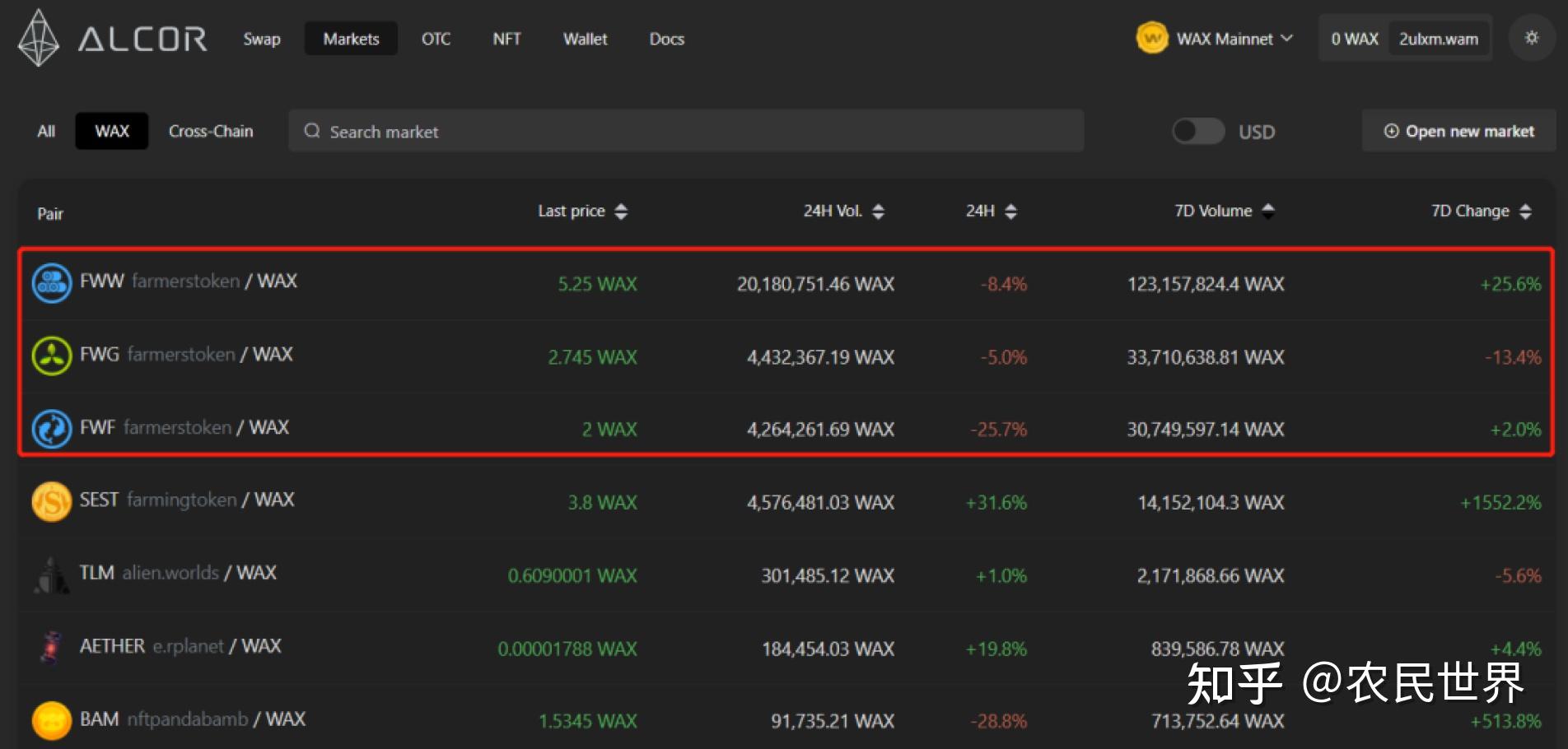The image size is (1568, 749).
Task: Click the 2.745 WAX last price
Action: pos(593,357)
